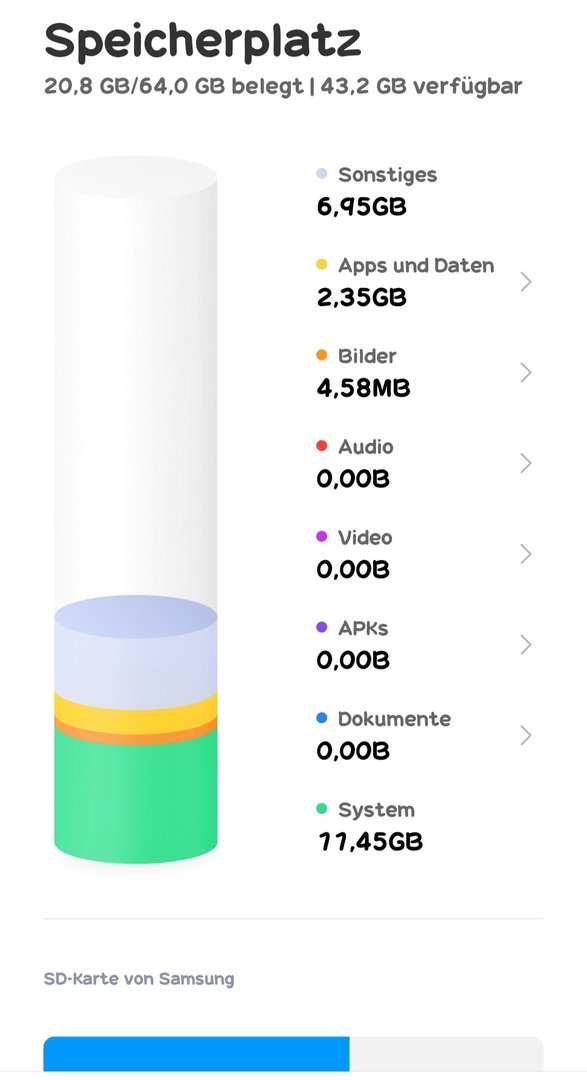Click the red Audio legend dot
The image size is (587, 1080).
tap(322, 446)
